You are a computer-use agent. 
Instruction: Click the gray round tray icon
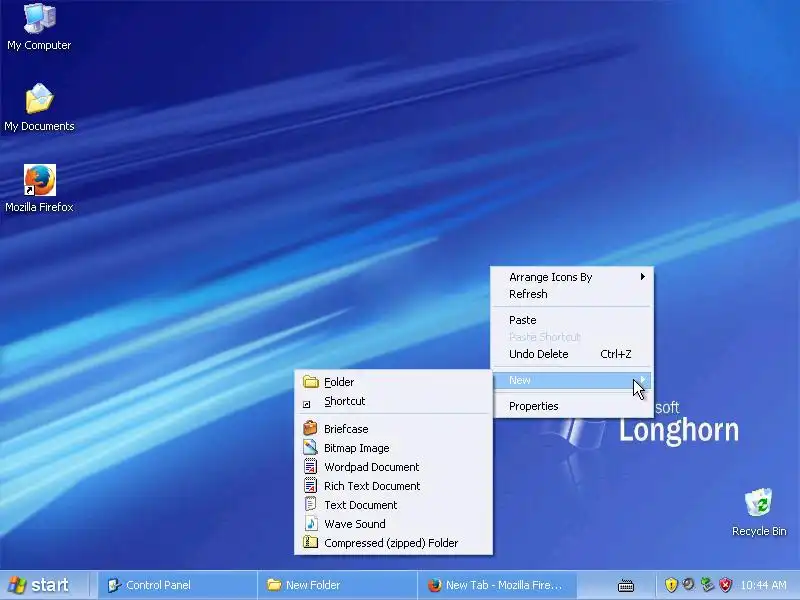point(689,584)
